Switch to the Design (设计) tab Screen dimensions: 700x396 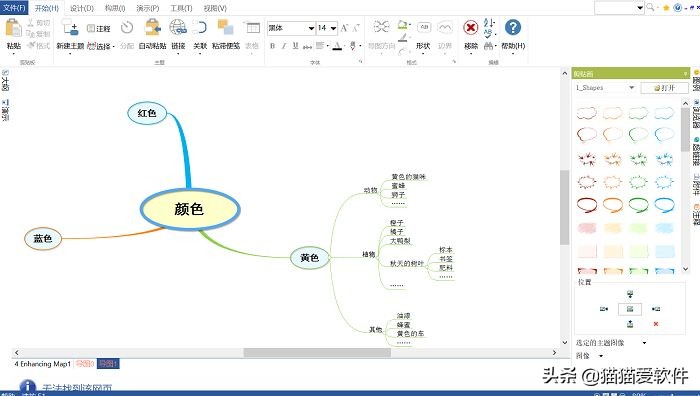82,8
